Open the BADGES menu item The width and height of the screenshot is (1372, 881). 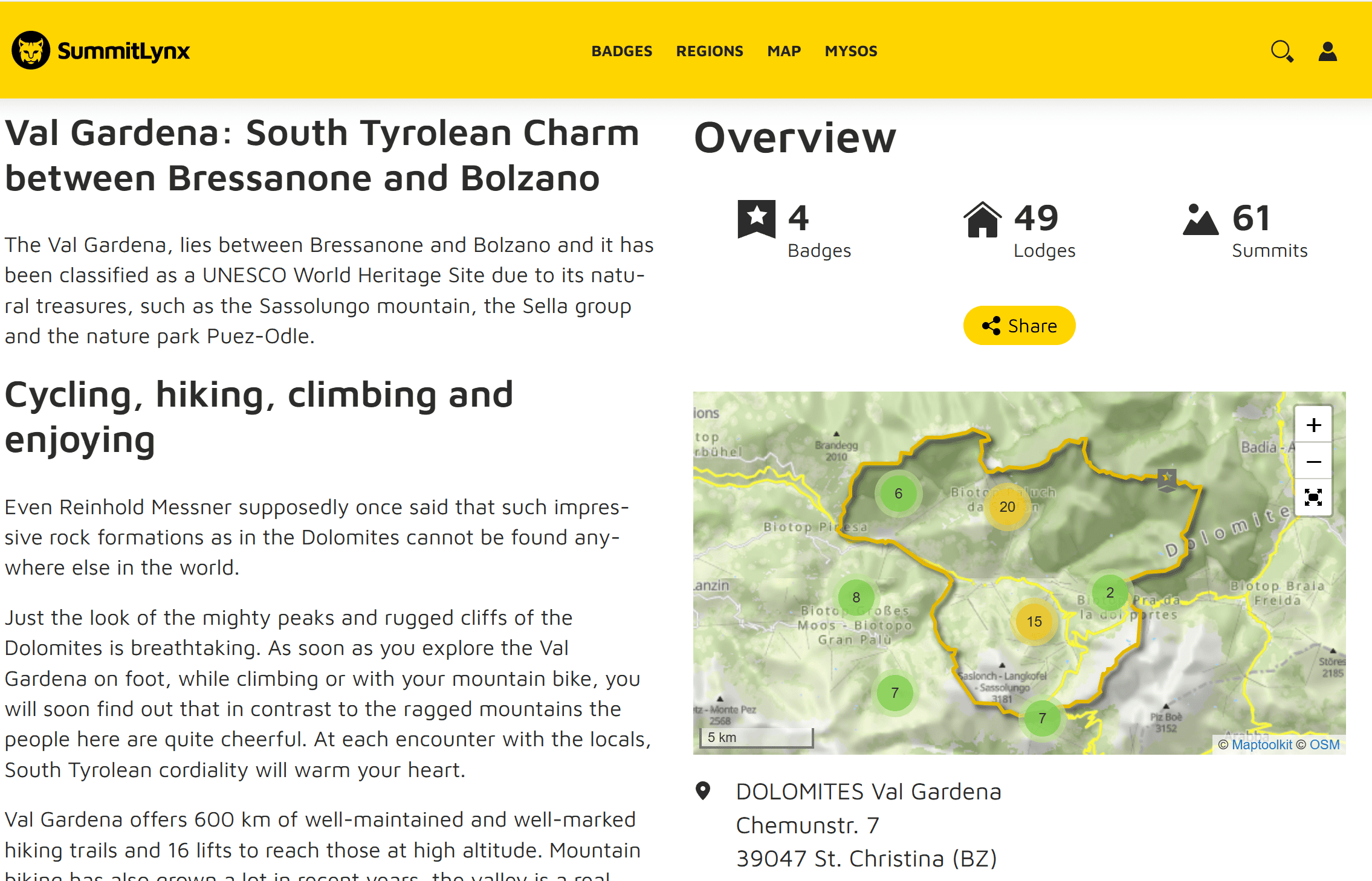[x=622, y=51]
